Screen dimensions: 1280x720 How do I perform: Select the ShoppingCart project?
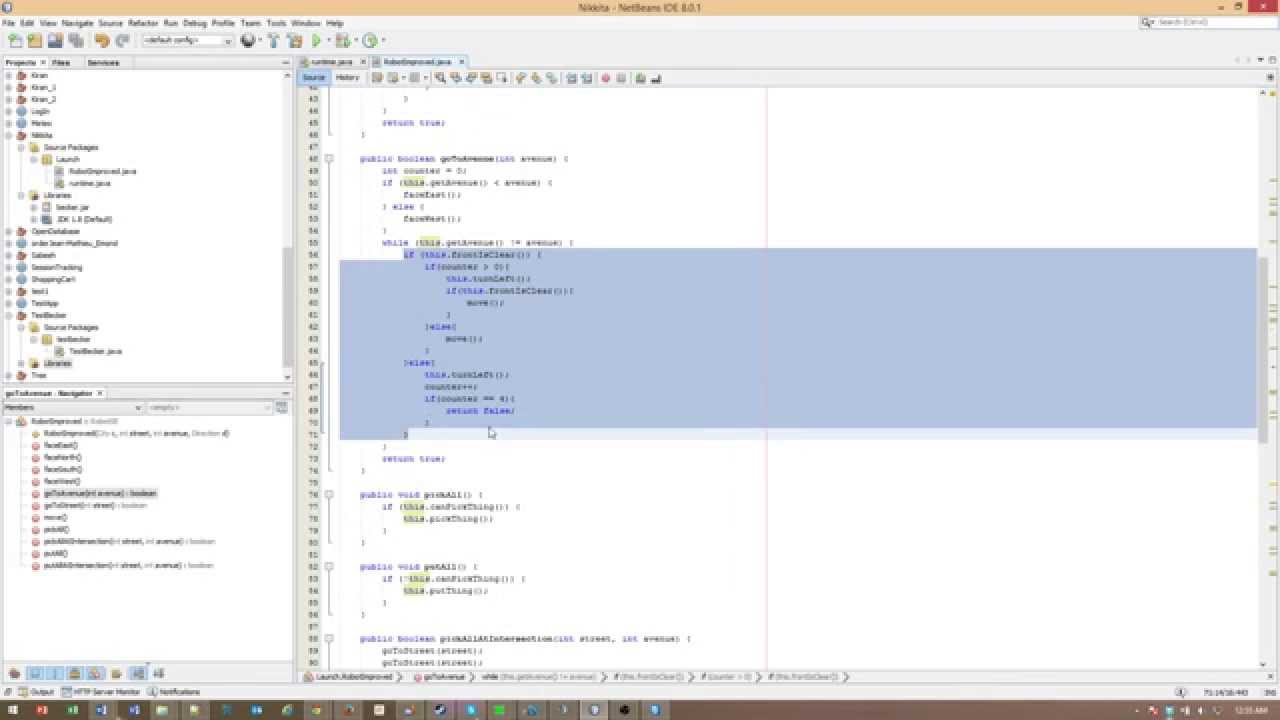pyautogui.click(x=52, y=279)
